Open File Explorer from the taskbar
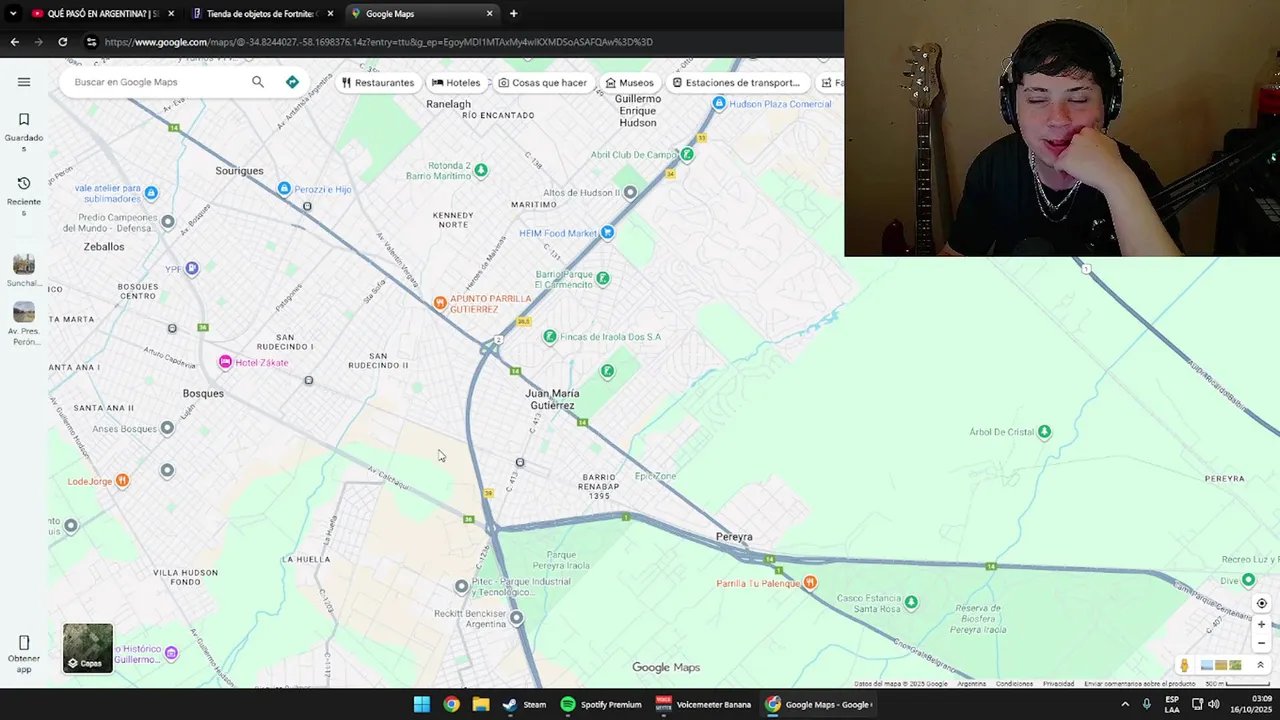This screenshot has width=1280, height=720. 481,704
